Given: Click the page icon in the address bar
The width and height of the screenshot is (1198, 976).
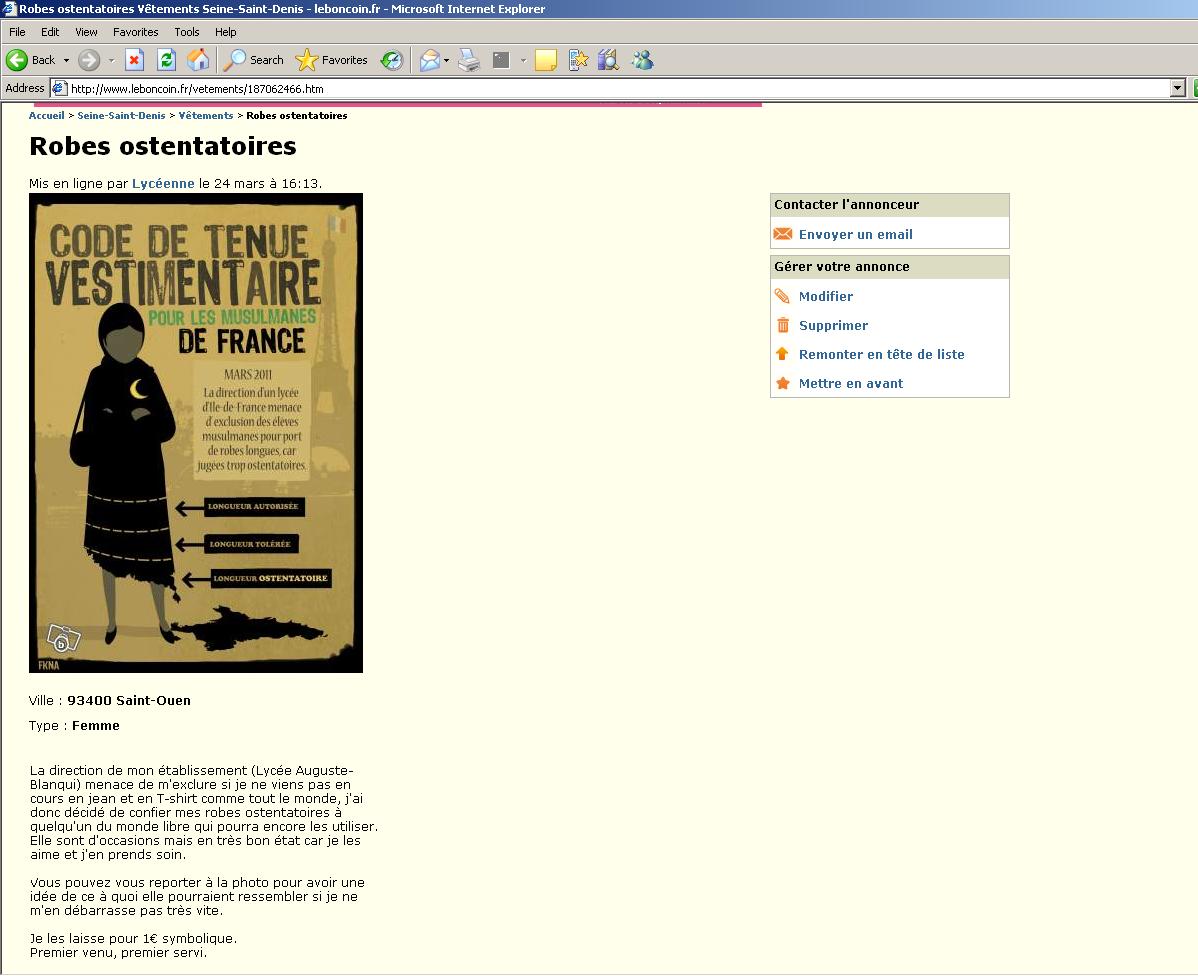Looking at the screenshot, I should pos(60,89).
